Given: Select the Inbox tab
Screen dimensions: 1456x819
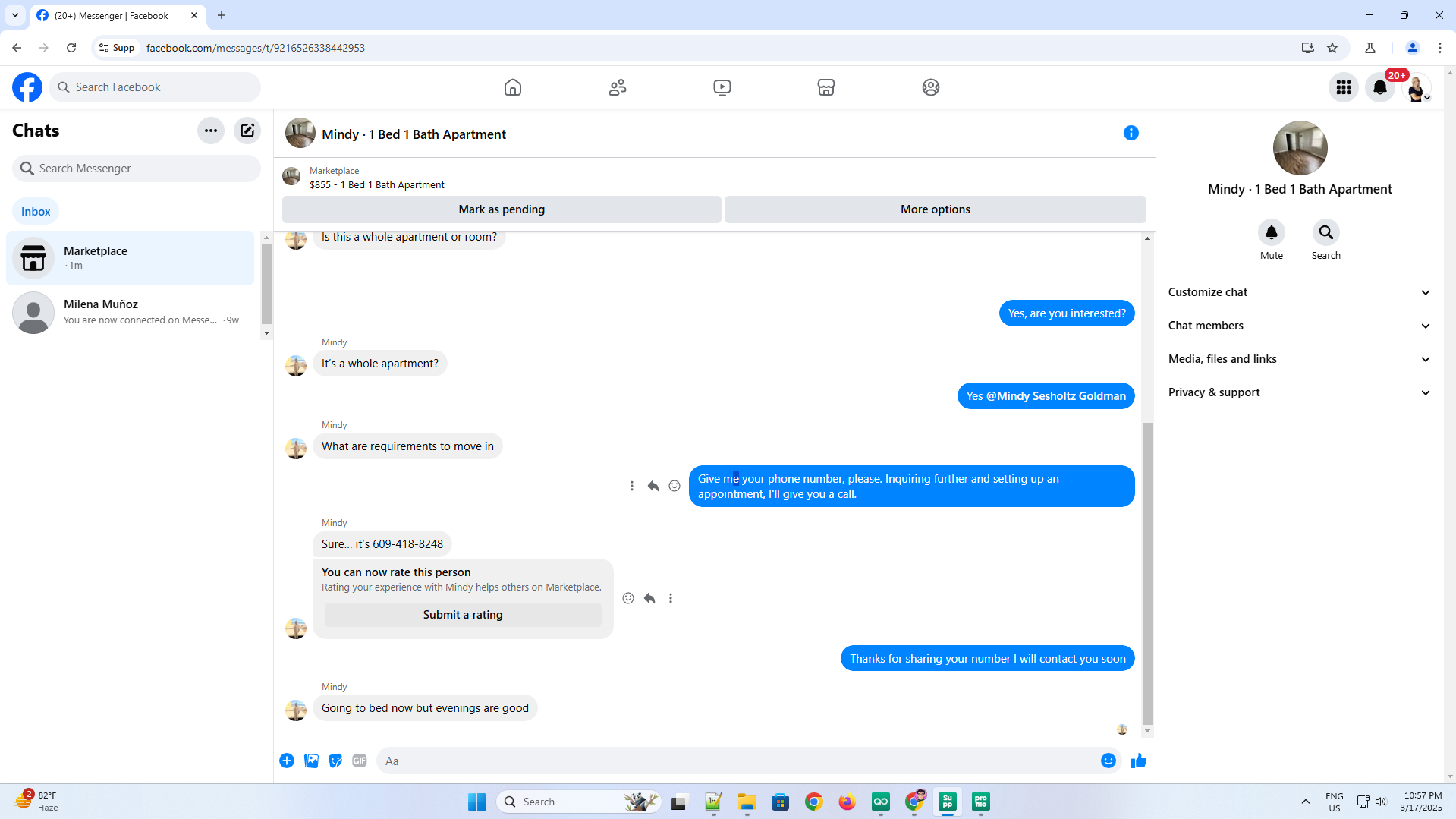Looking at the screenshot, I should pyautogui.click(x=36, y=212).
